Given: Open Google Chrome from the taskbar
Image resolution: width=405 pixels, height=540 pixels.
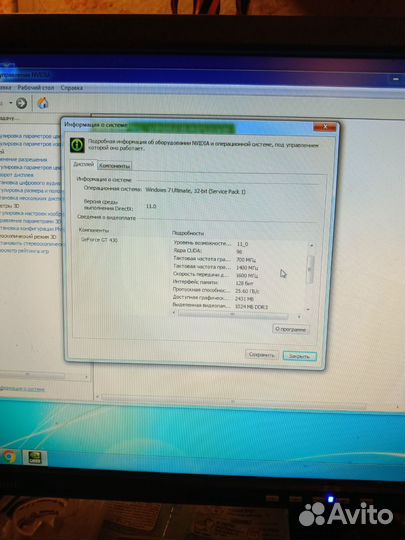Looking at the screenshot, I should pyautogui.click(x=10, y=457).
